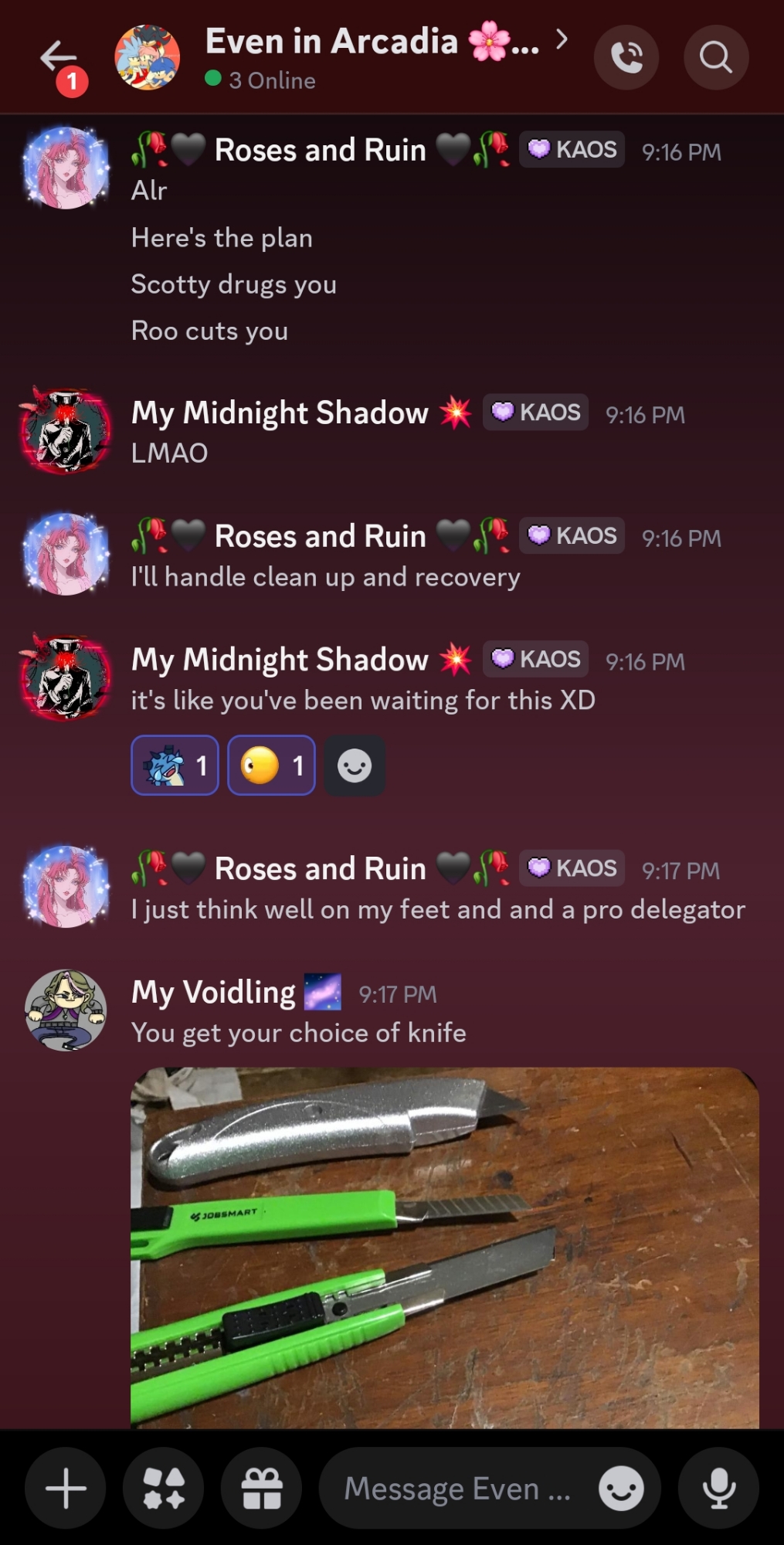
Task: Tap the back arrow icon
Action: tap(58, 56)
